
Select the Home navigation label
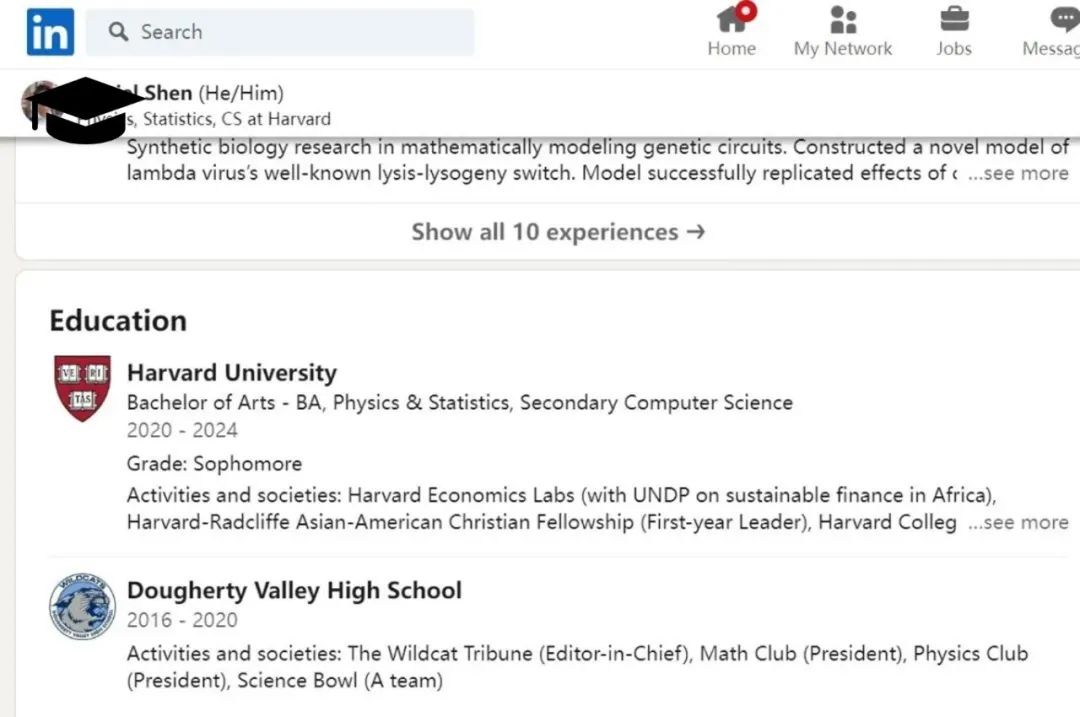coord(732,48)
